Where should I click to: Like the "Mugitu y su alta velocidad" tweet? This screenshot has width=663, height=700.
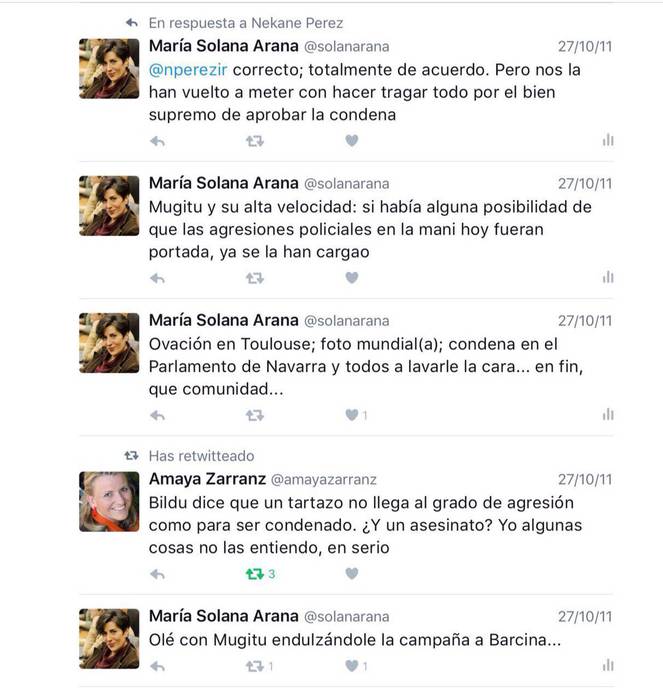(x=351, y=278)
